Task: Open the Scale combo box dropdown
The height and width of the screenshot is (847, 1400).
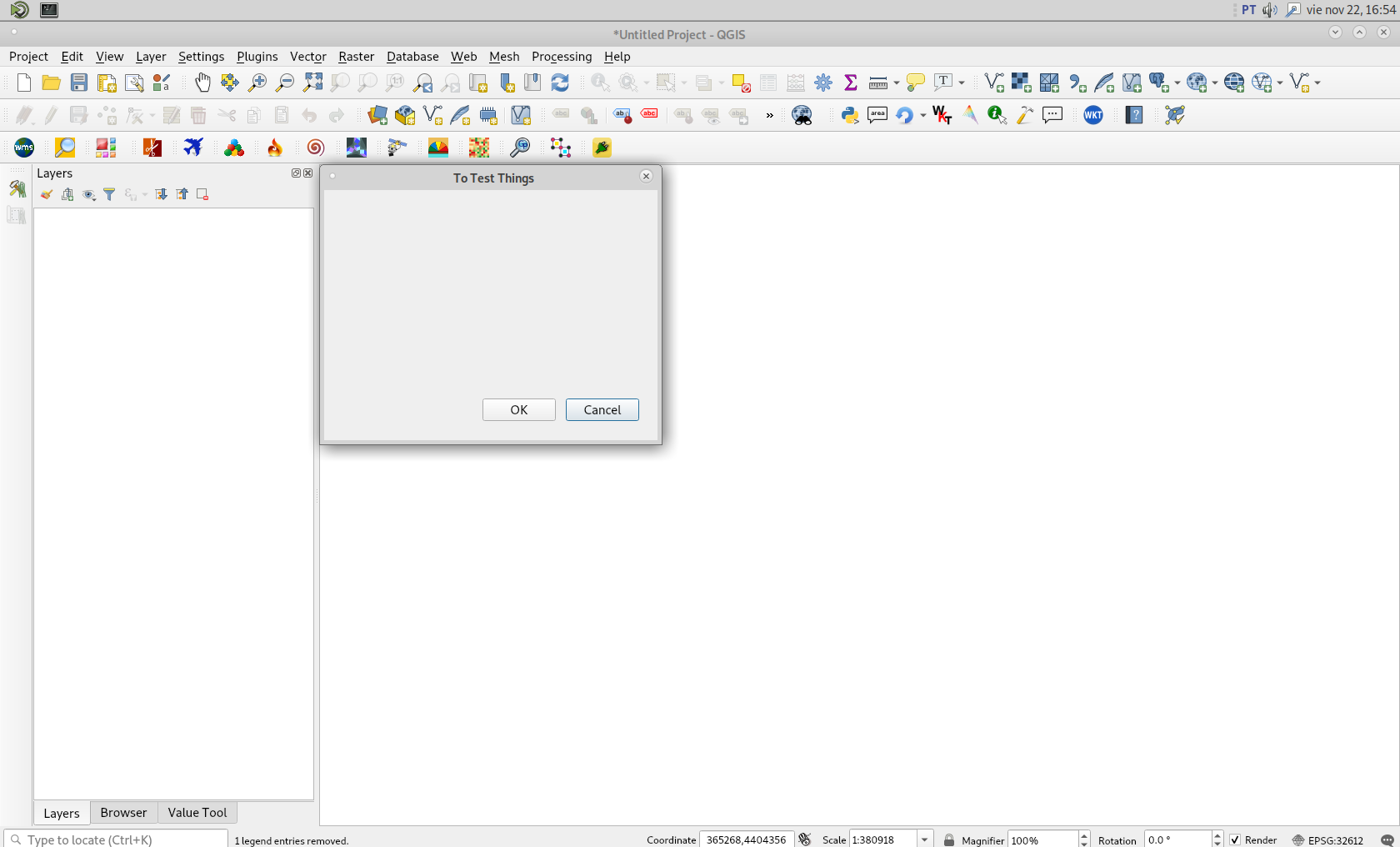Action: coord(925,839)
